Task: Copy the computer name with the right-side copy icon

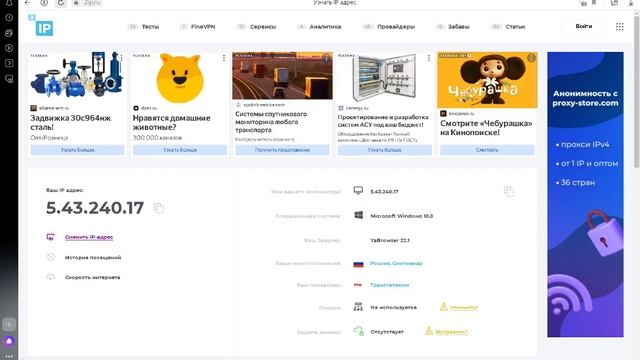Action: point(509,191)
